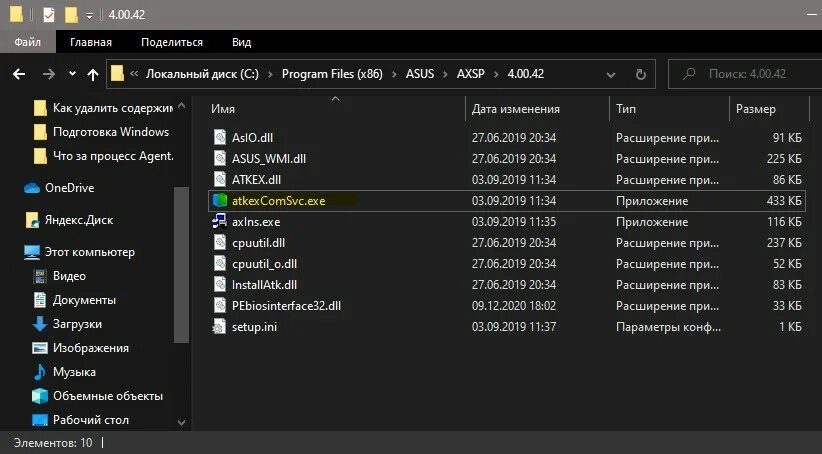This screenshot has height=454, width=822.
Task: Click the Видео folder icon
Action: 40,276
